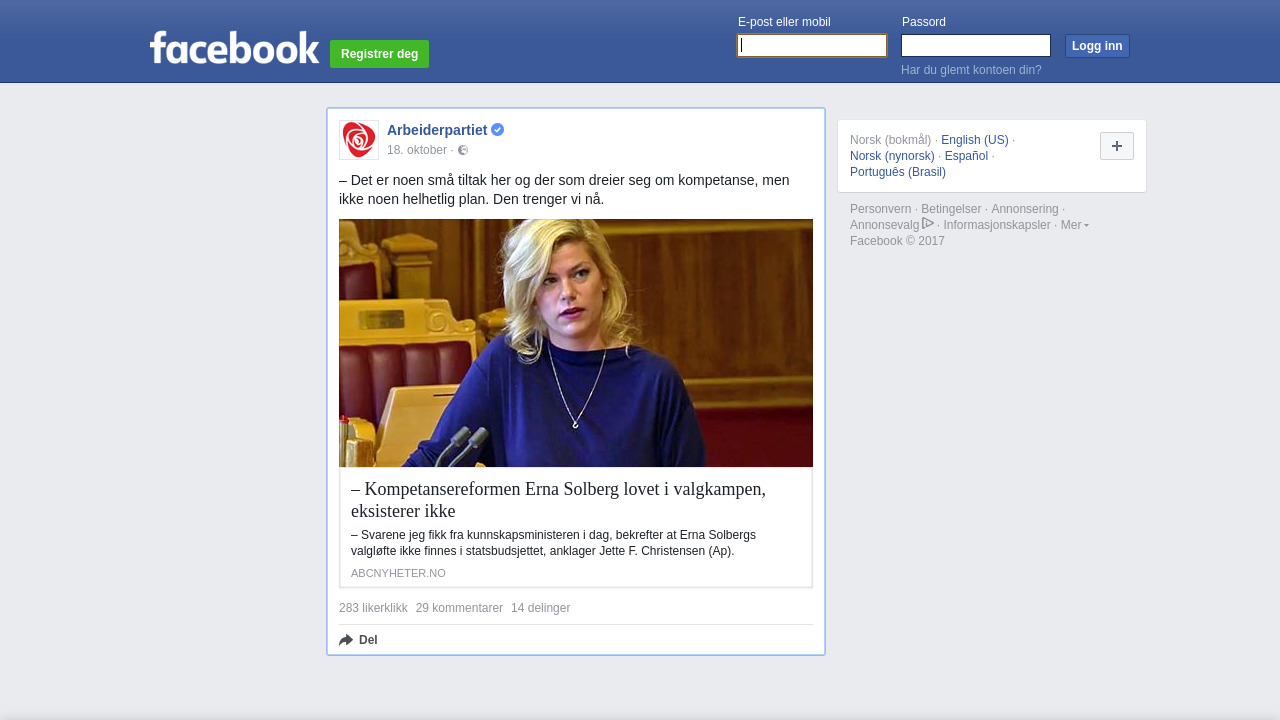
Task: Click the plus button to add language
Action: [1116, 146]
